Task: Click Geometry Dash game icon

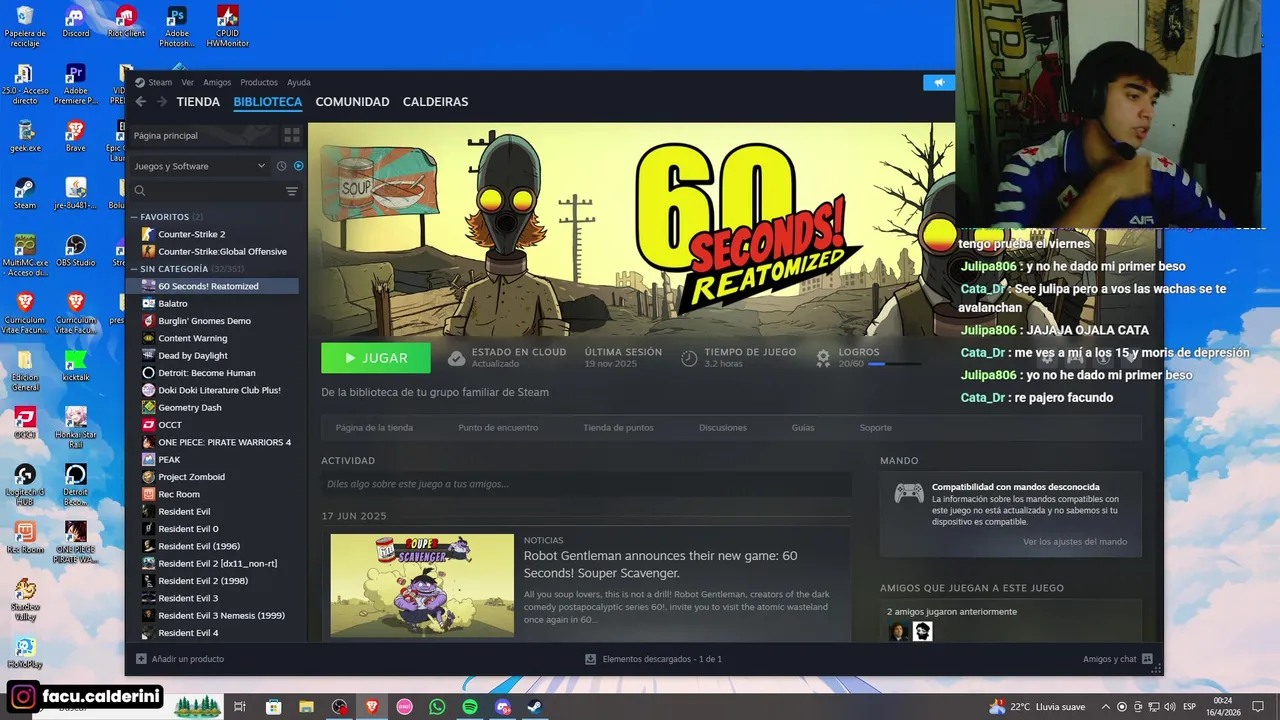Action: point(149,407)
